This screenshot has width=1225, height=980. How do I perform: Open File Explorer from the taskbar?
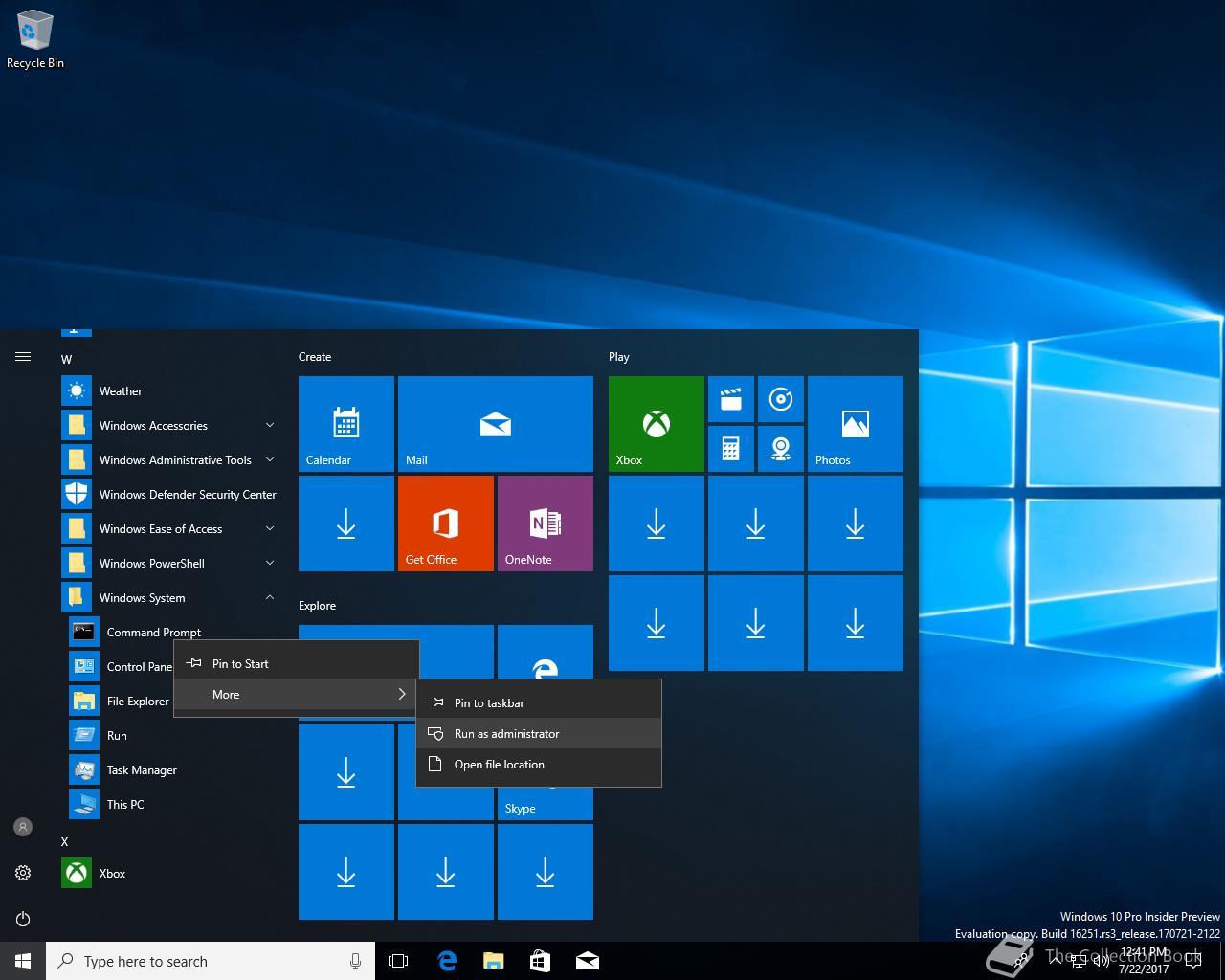click(493, 961)
